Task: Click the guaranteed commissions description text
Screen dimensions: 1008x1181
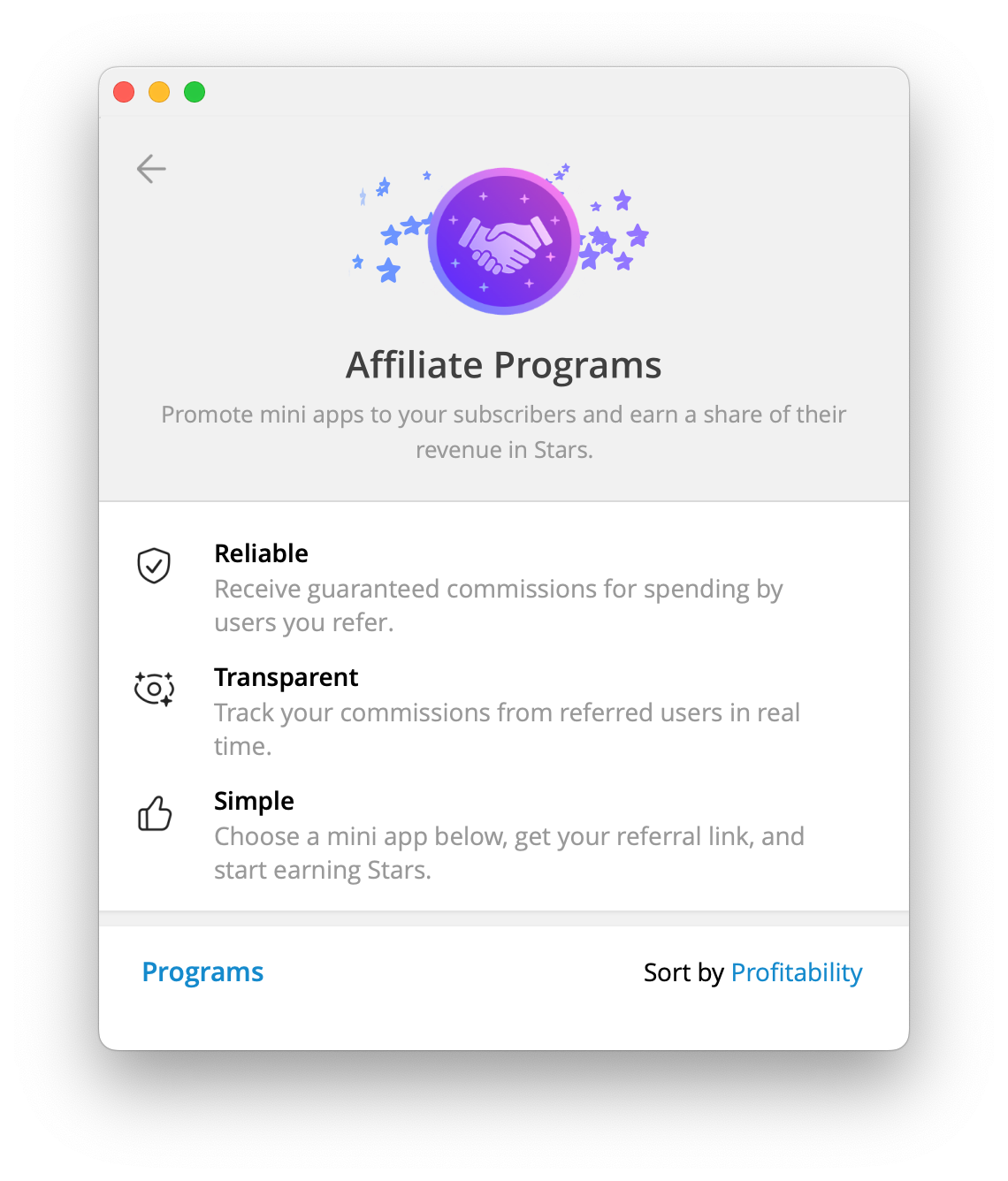Action: pos(499,606)
